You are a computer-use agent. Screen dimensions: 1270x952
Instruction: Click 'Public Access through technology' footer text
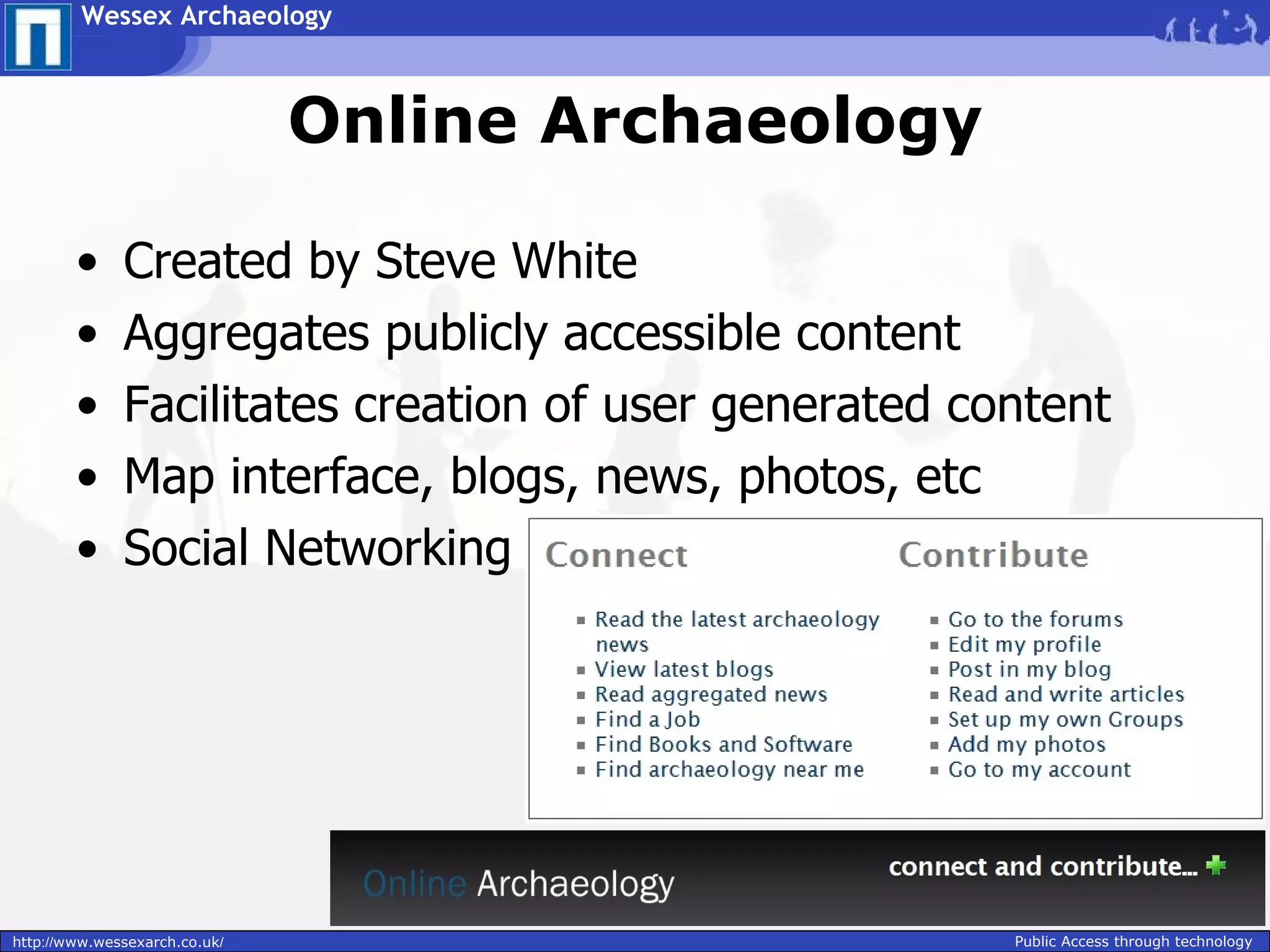tap(1134, 941)
